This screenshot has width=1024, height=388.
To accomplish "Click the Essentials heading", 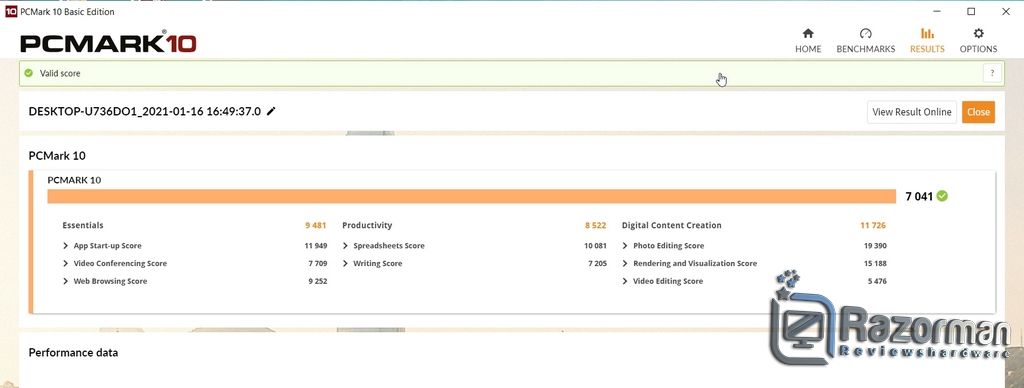I will (83, 225).
